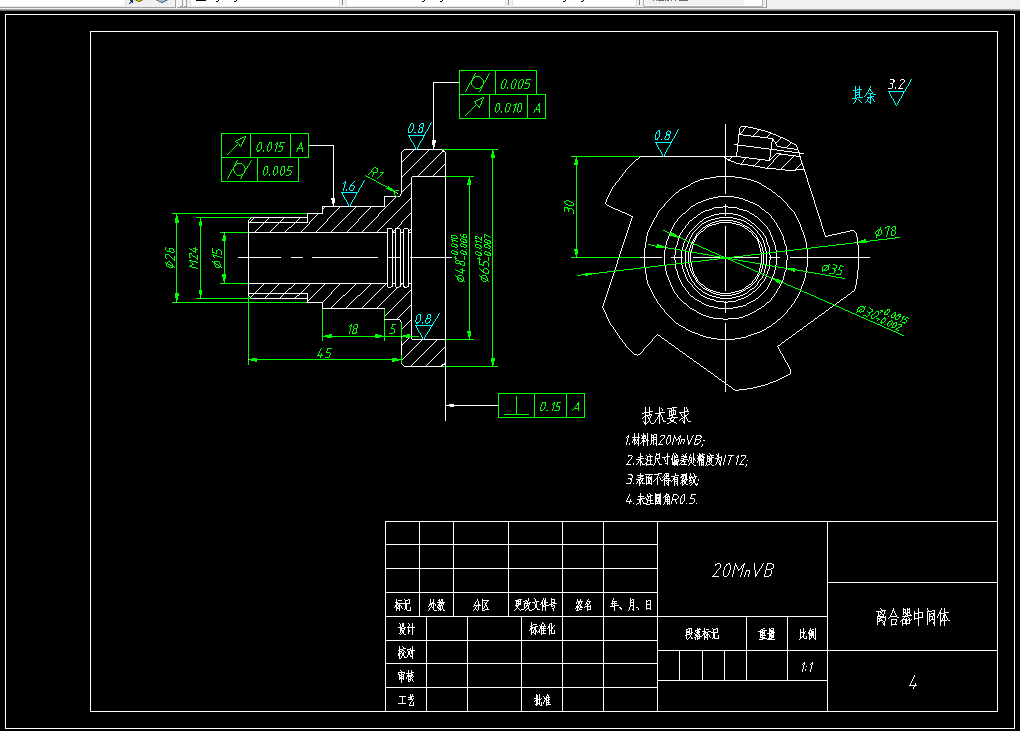Select note 3.表面不得有裂纹

[662, 479]
